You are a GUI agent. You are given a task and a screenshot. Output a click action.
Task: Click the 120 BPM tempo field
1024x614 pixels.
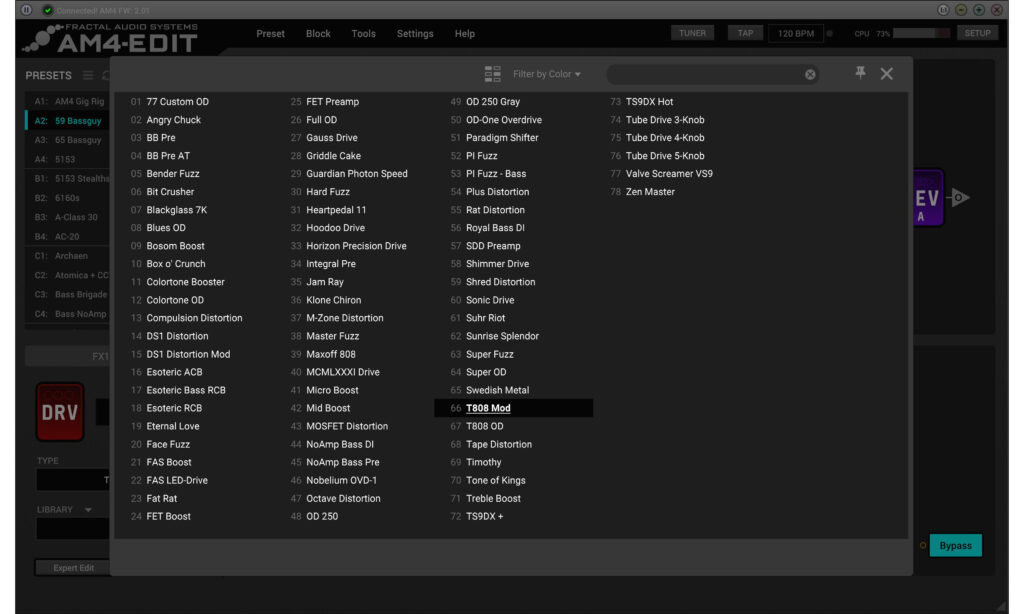795,33
